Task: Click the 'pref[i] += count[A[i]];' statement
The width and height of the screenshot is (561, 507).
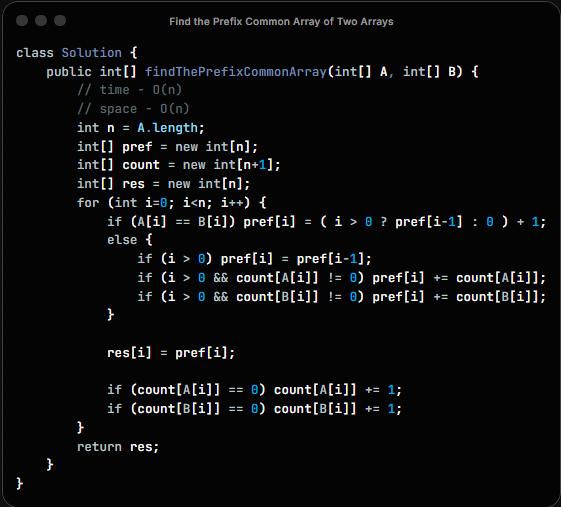Action: [x=459, y=278]
